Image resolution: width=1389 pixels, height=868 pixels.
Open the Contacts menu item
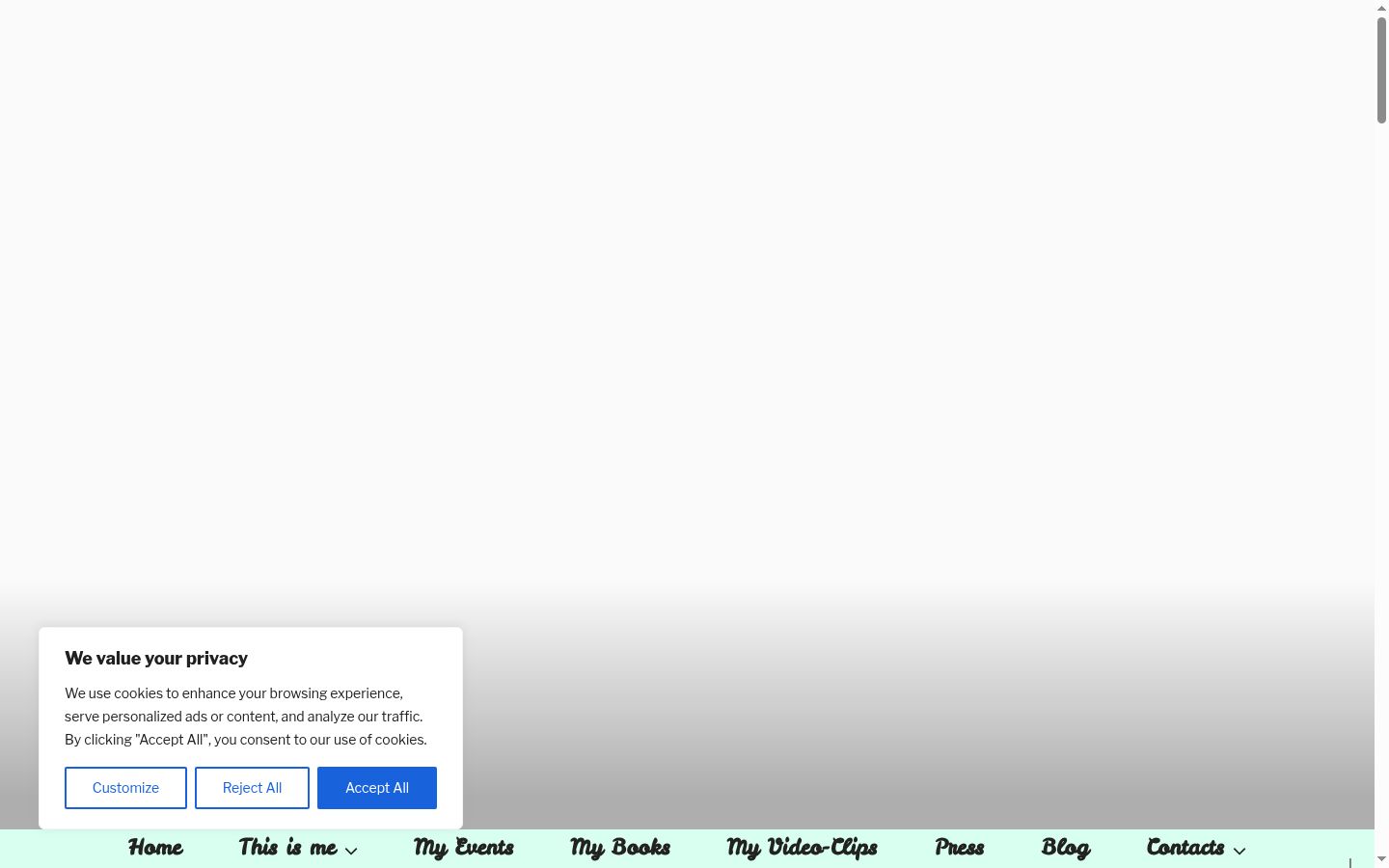pos(1185,848)
